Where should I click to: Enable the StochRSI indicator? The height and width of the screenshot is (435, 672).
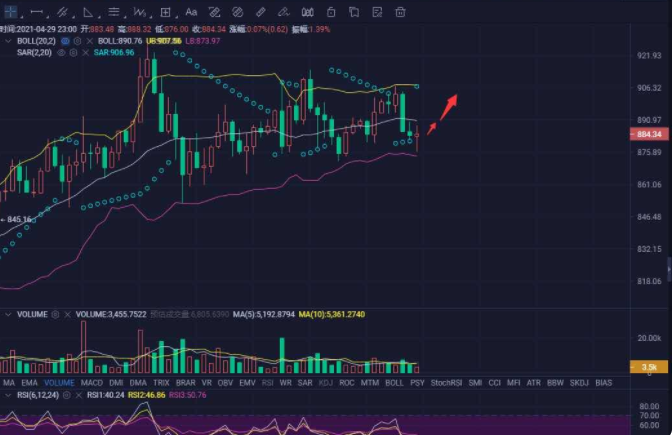[x=446, y=383]
